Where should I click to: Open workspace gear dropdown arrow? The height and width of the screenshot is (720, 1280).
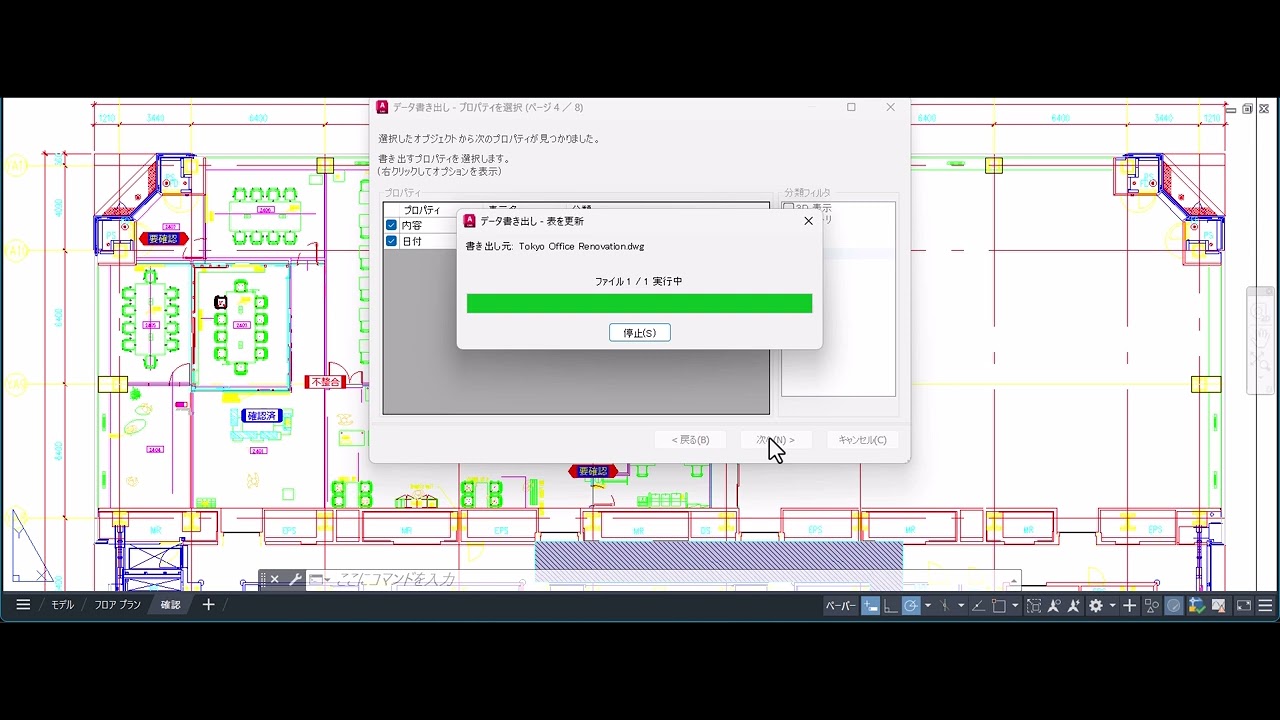1112,606
